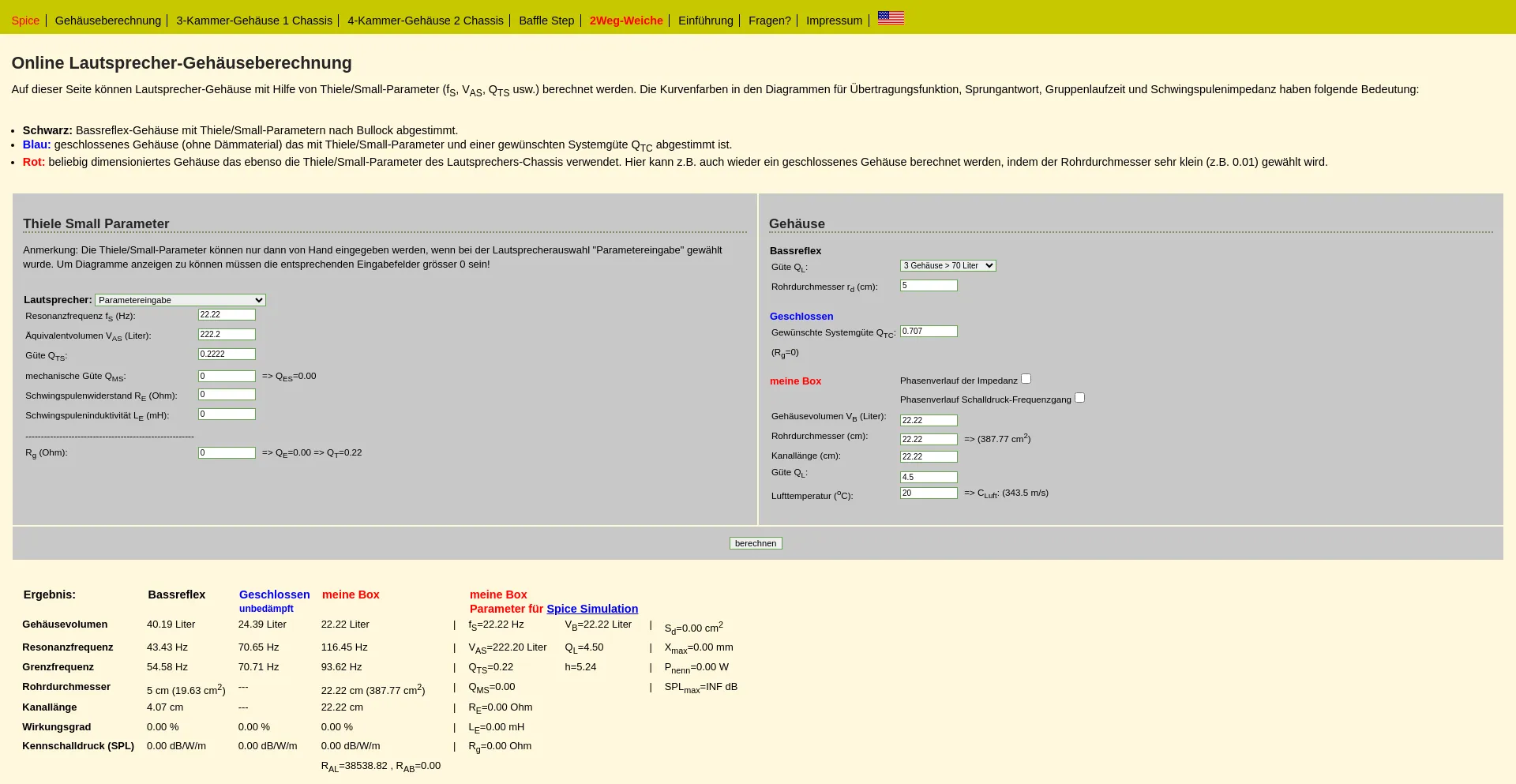Open the Lautsprecher selection dropdown

(x=181, y=300)
